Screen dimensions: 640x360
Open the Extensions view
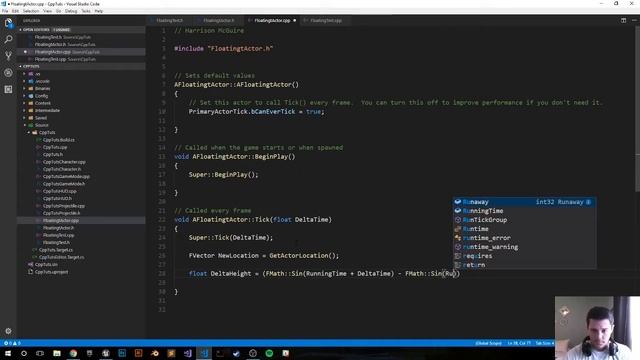[8, 89]
